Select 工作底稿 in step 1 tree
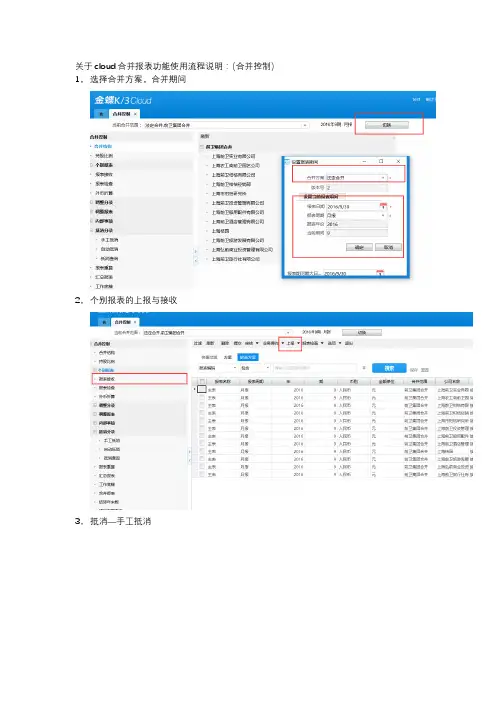This screenshot has height=702, width=496. click(x=104, y=286)
